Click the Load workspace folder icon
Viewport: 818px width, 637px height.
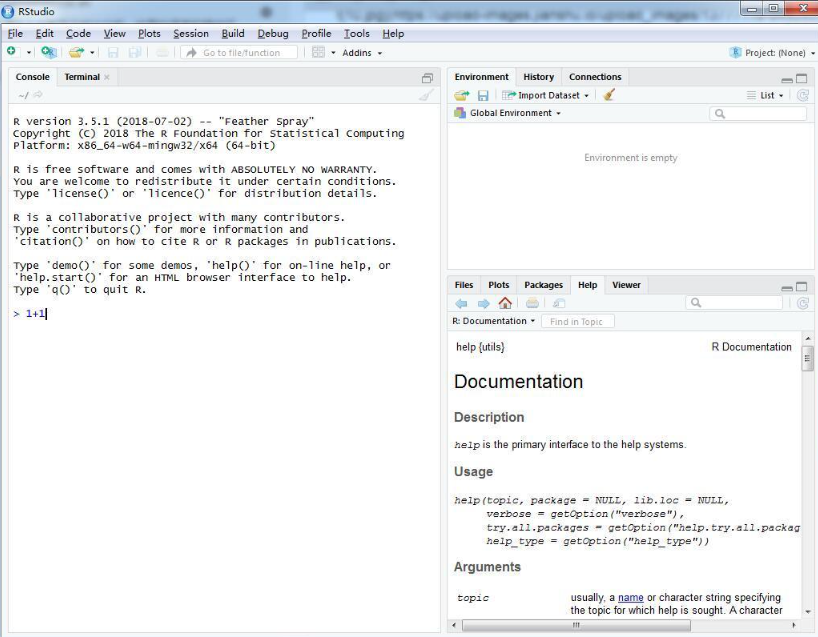[x=462, y=95]
